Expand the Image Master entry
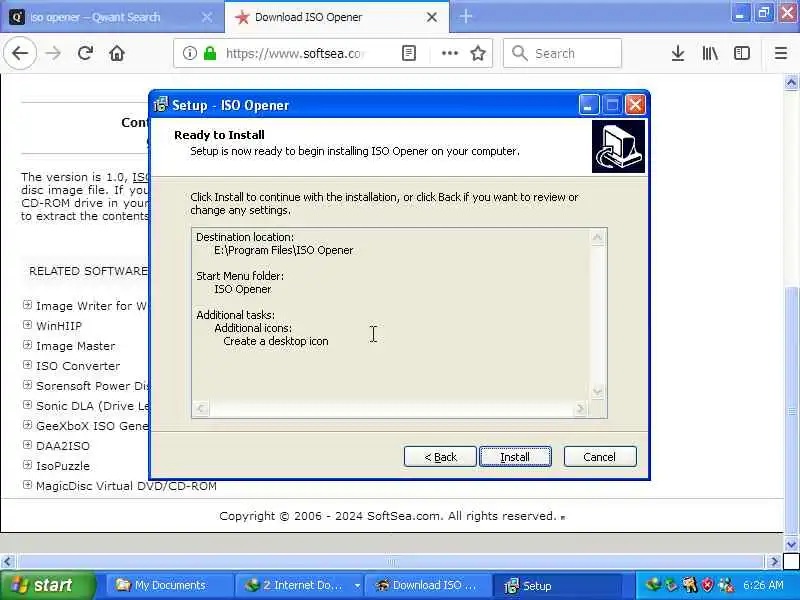800x600 pixels. [28, 345]
